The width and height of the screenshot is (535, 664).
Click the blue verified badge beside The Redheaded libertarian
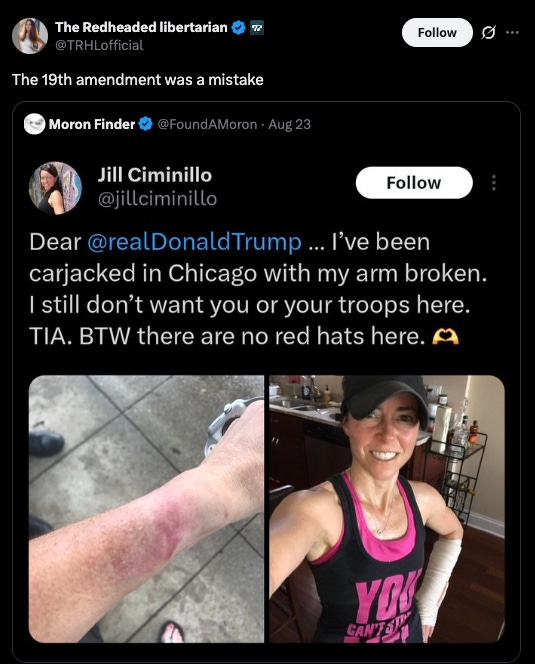tap(239, 28)
